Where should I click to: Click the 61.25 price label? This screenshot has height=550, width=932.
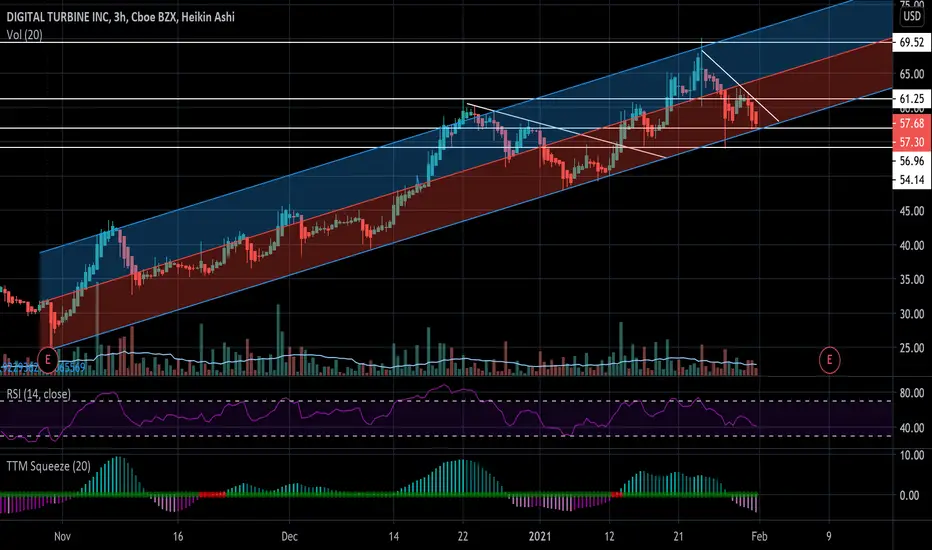point(912,99)
